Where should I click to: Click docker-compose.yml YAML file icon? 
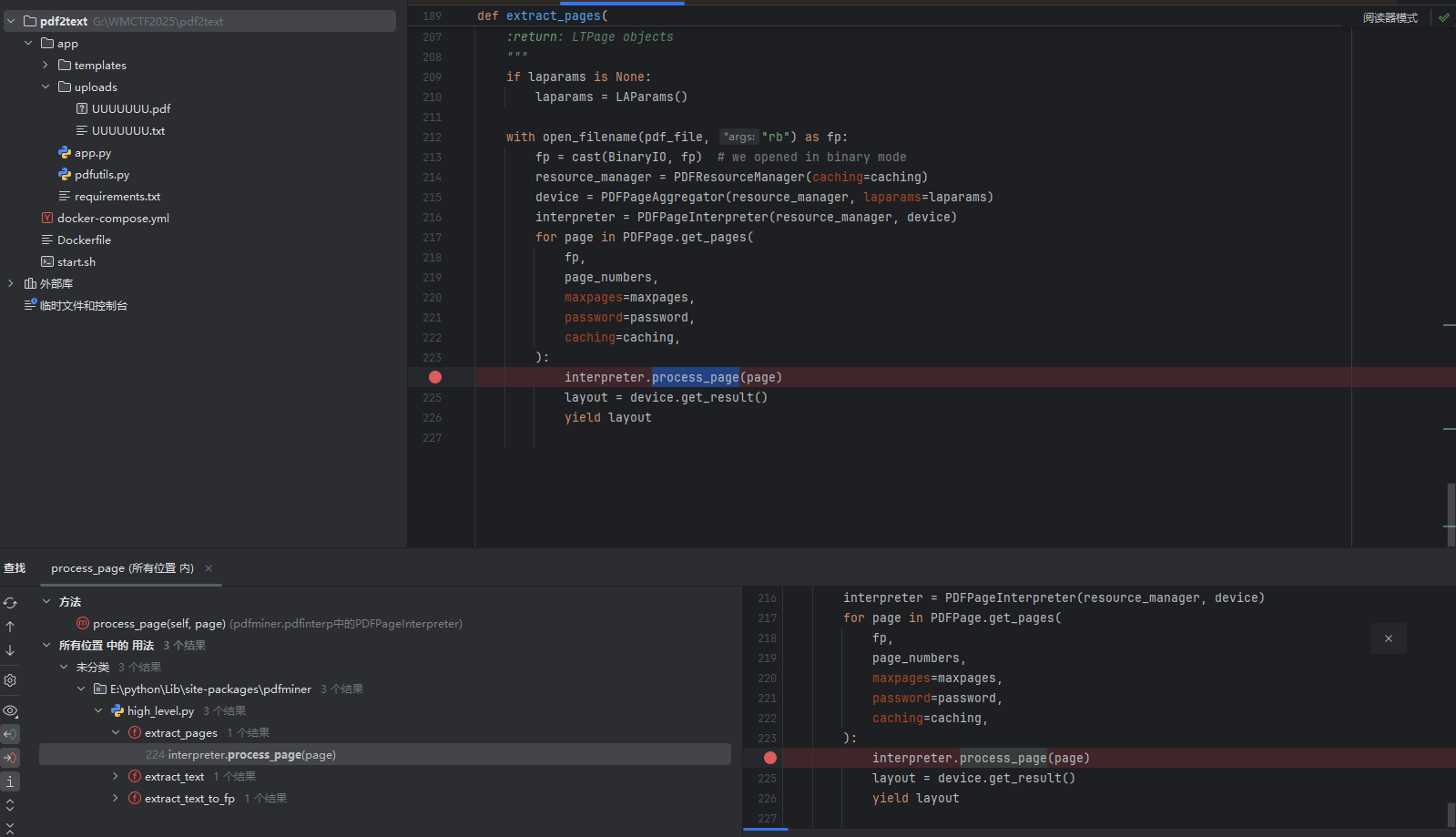[x=47, y=218]
